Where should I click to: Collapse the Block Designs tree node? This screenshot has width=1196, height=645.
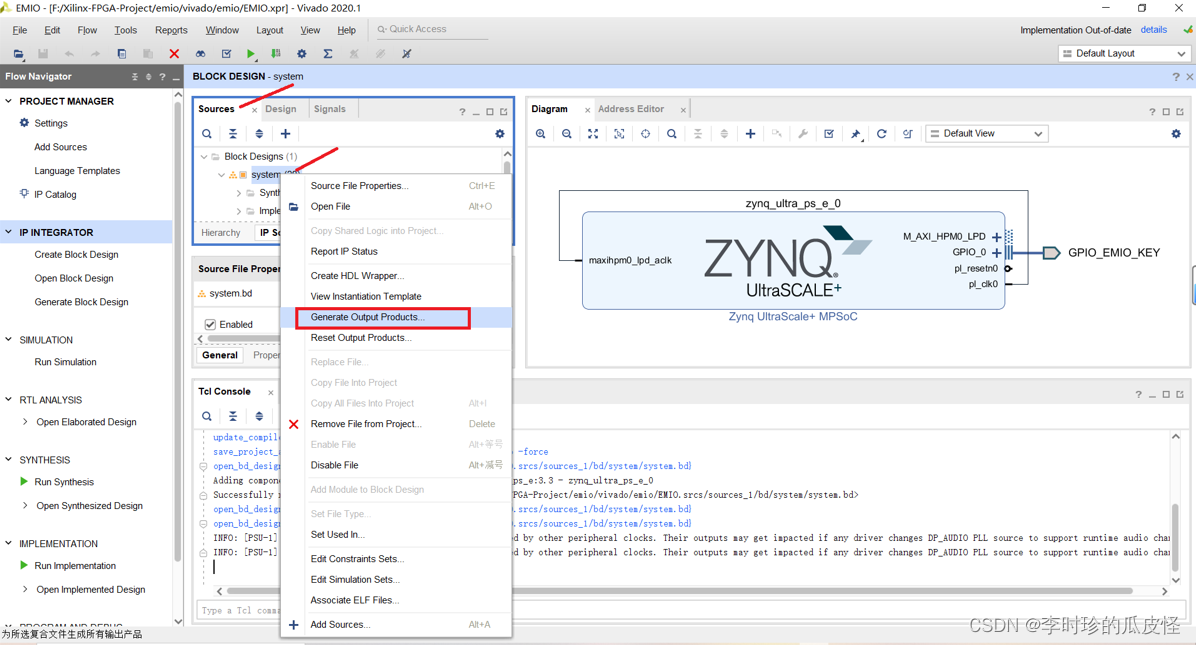click(x=204, y=156)
